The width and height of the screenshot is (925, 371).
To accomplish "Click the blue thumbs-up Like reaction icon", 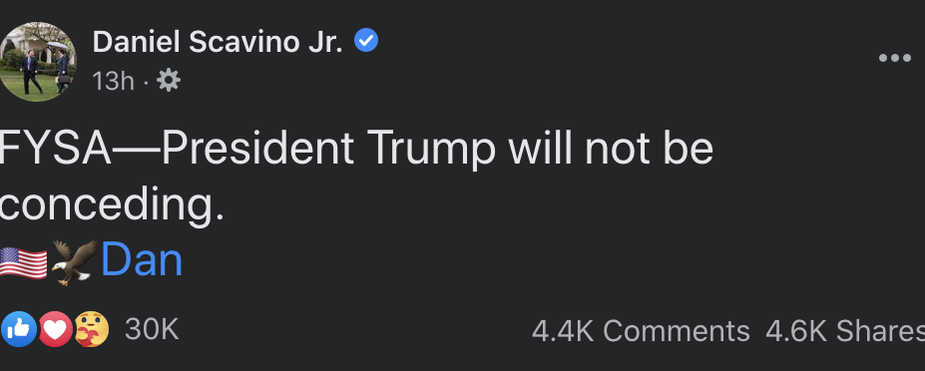I will (19, 329).
